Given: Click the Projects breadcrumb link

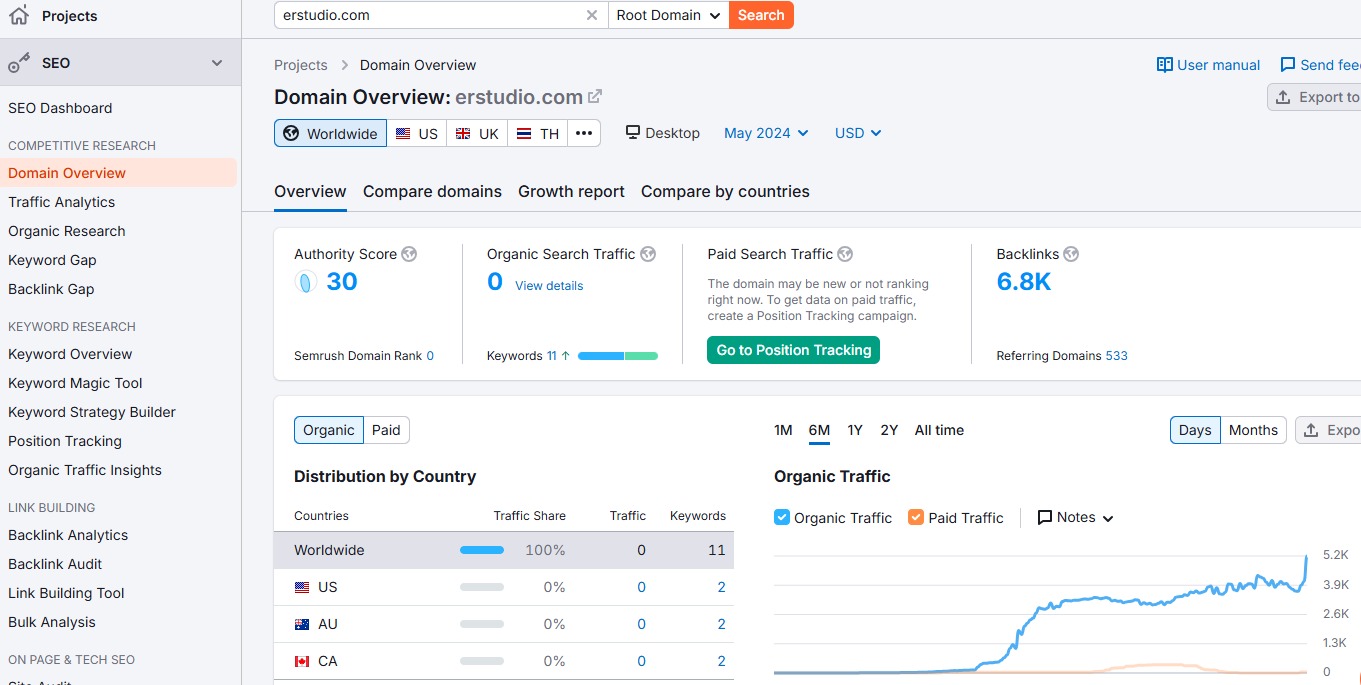Looking at the screenshot, I should point(301,65).
